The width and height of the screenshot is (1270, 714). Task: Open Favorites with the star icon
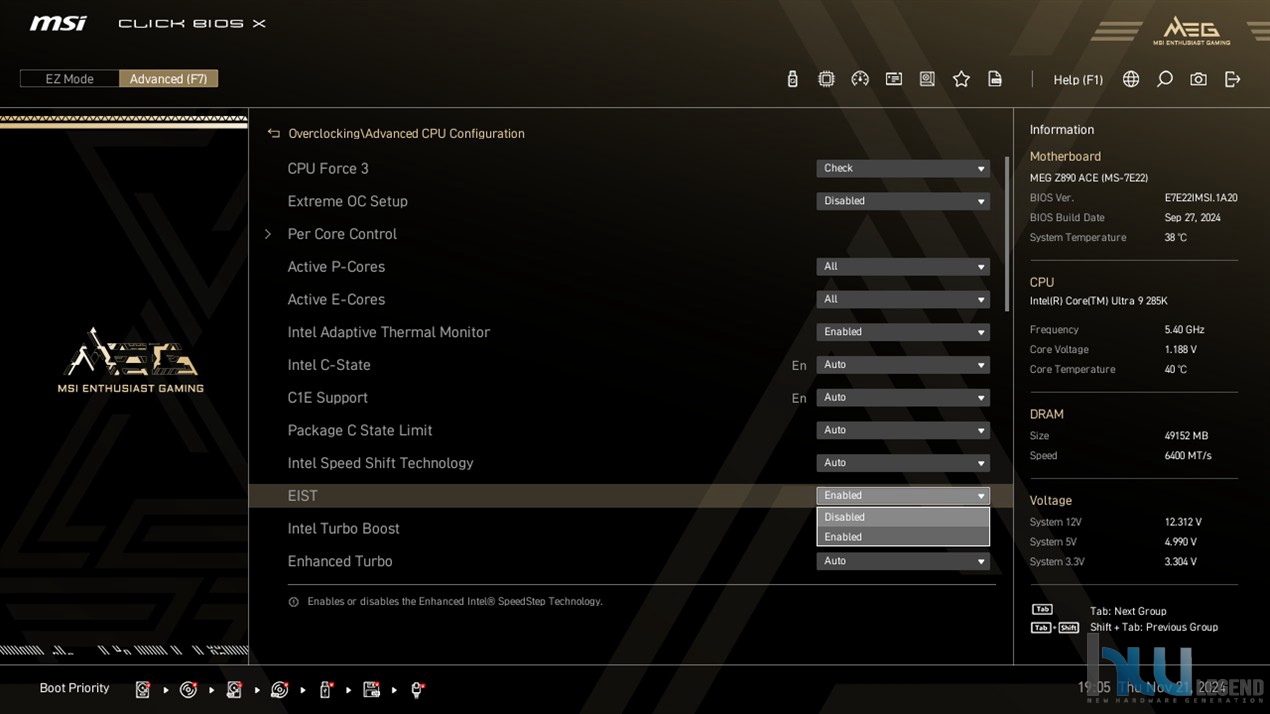click(x=961, y=79)
